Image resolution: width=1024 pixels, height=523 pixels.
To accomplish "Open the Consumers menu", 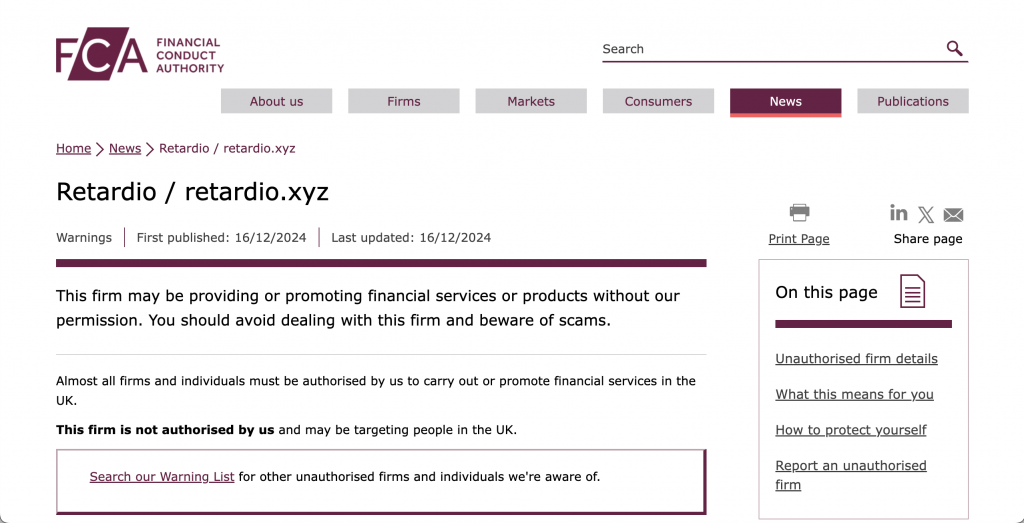I will click(658, 101).
